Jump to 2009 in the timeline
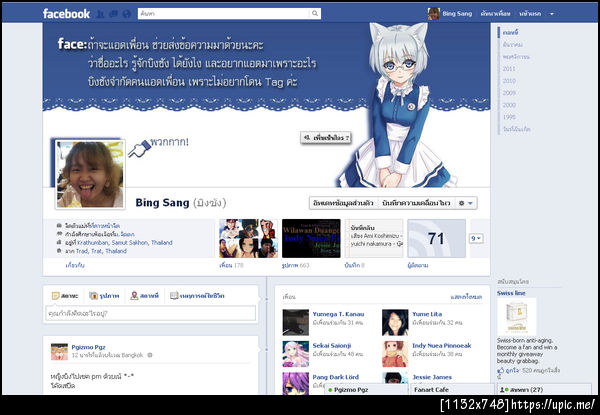The height and width of the screenshot is (415, 600). [509, 93]
